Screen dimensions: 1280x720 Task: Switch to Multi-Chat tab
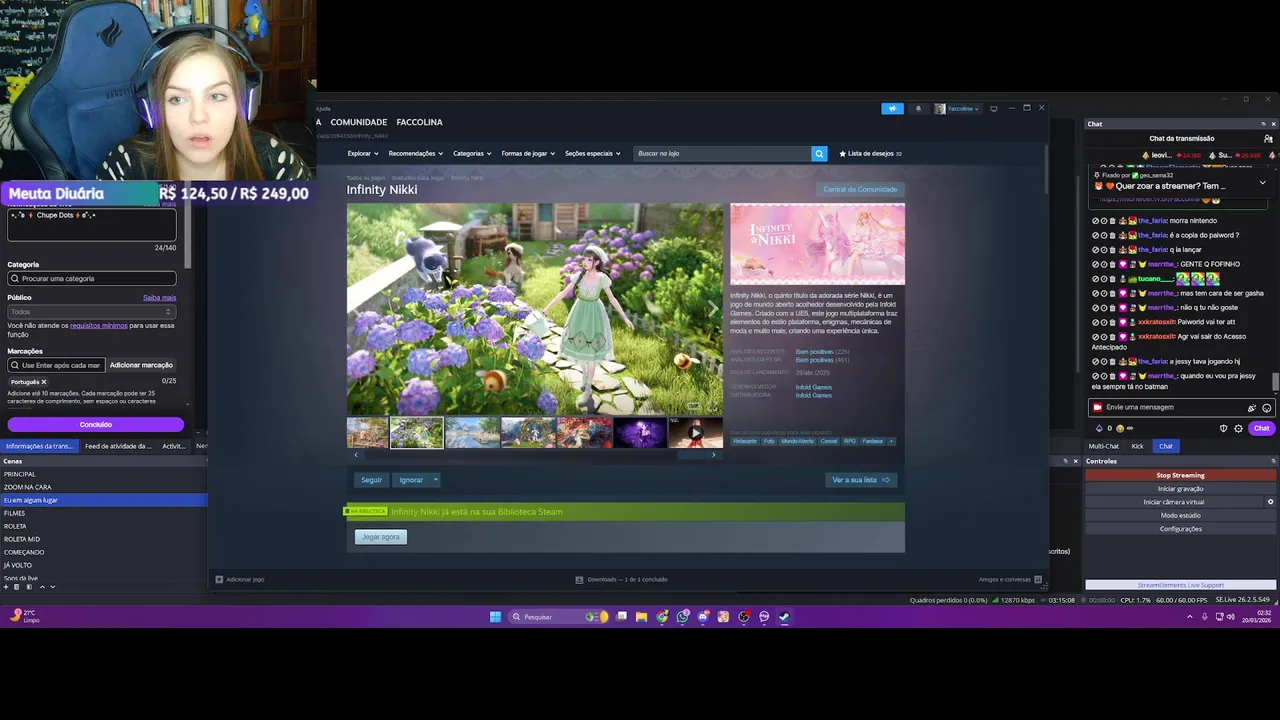click(x=1104, y=446)
